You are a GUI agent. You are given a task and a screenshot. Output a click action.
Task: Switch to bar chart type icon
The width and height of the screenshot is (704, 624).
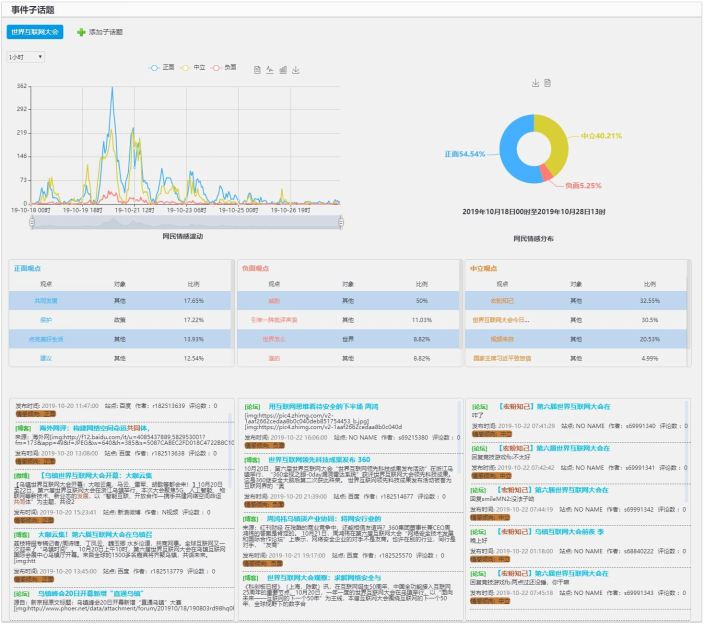click(283, 69)
